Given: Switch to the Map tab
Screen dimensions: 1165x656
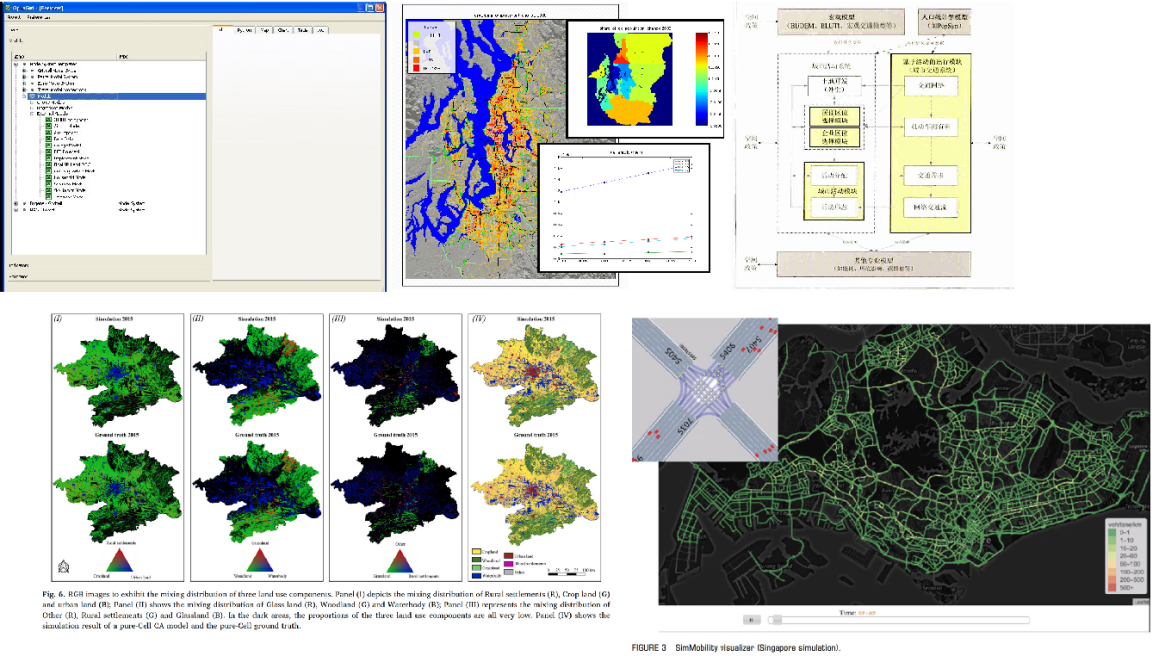Looking at the screenshot, I should 264,30.
